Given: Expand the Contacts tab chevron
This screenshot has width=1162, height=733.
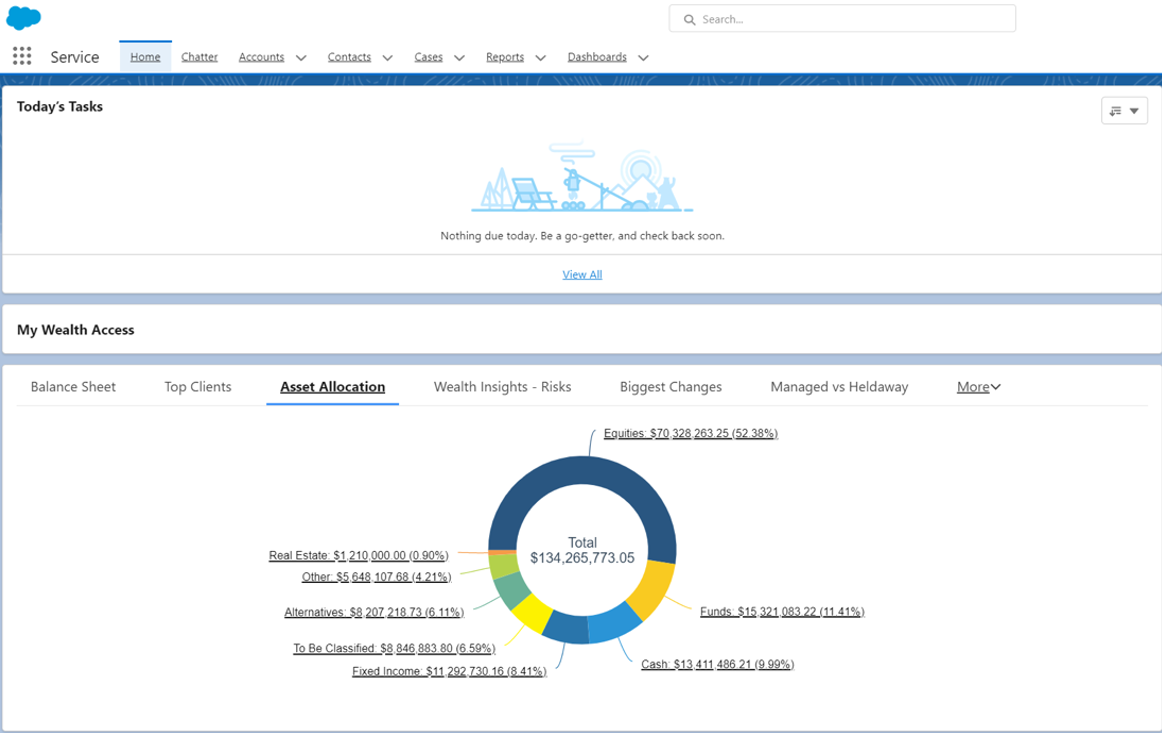Looking at the screenshot, I should pyautogui.click(x=387, y=58).
